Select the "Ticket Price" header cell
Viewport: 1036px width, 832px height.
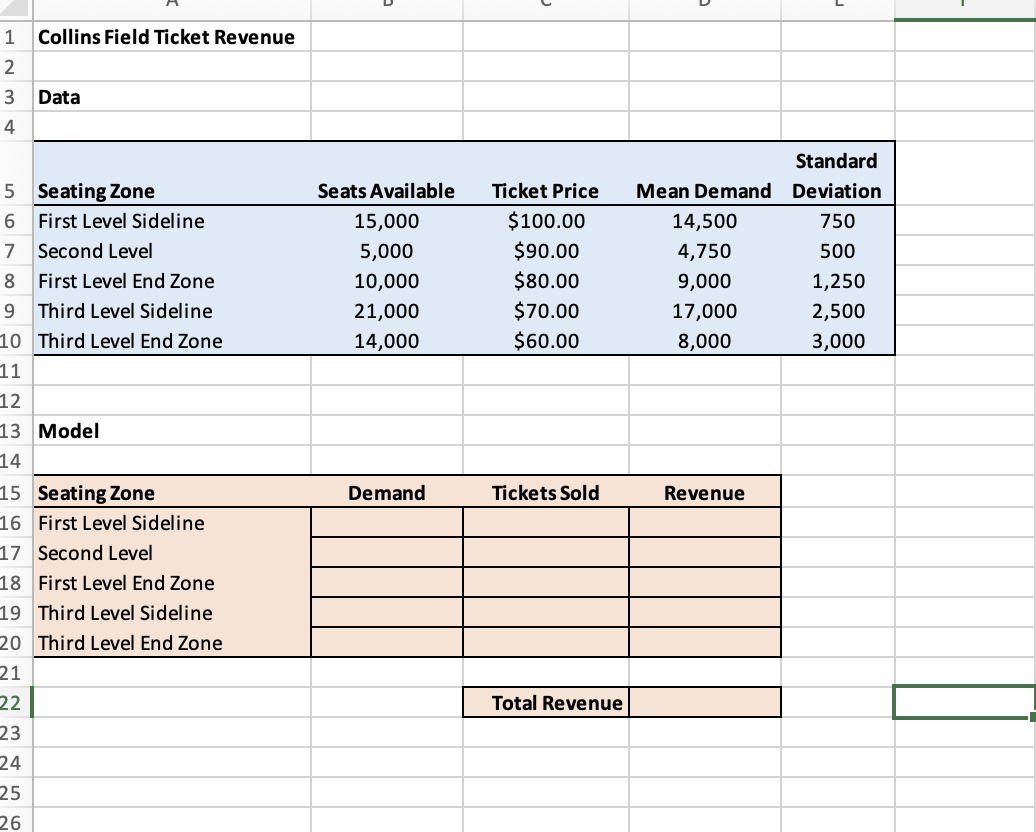(x=545, y=191)
